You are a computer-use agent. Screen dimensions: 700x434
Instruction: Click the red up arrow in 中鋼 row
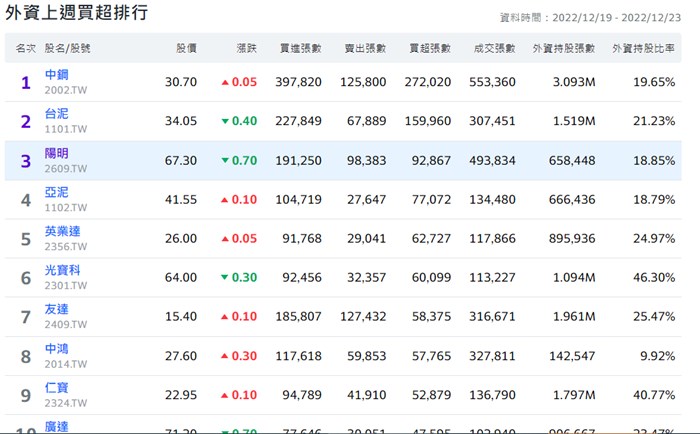225,82
